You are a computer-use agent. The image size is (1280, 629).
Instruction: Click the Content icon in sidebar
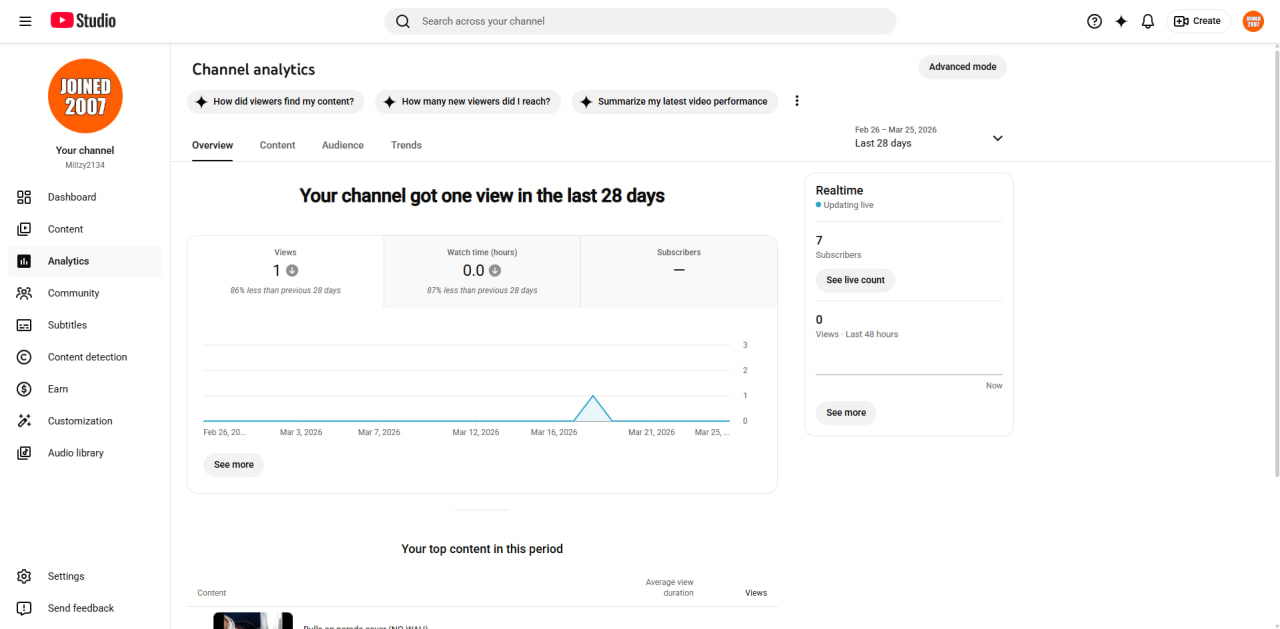pos(24,229)
